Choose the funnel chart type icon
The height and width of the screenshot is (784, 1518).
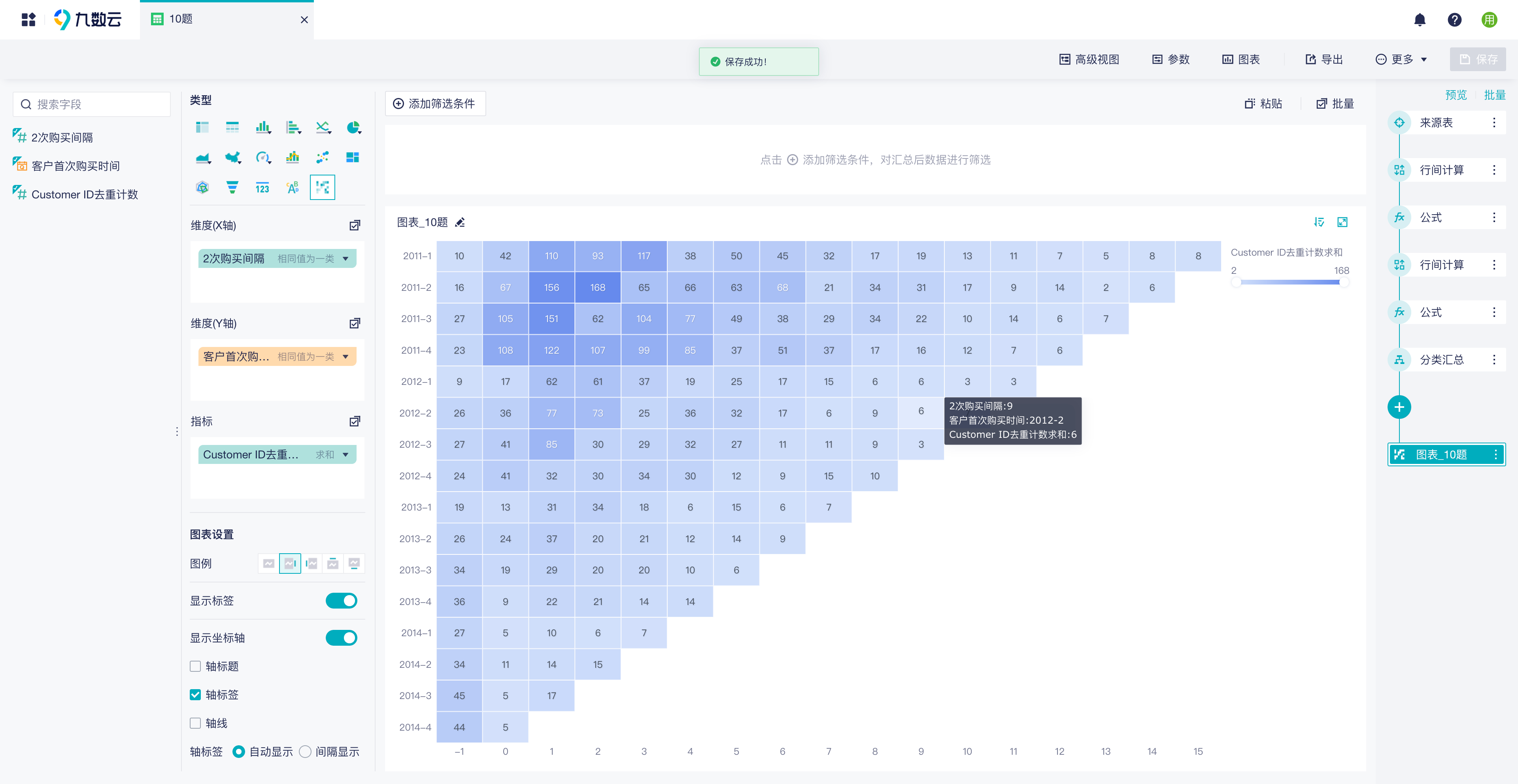tap(232, 188)
